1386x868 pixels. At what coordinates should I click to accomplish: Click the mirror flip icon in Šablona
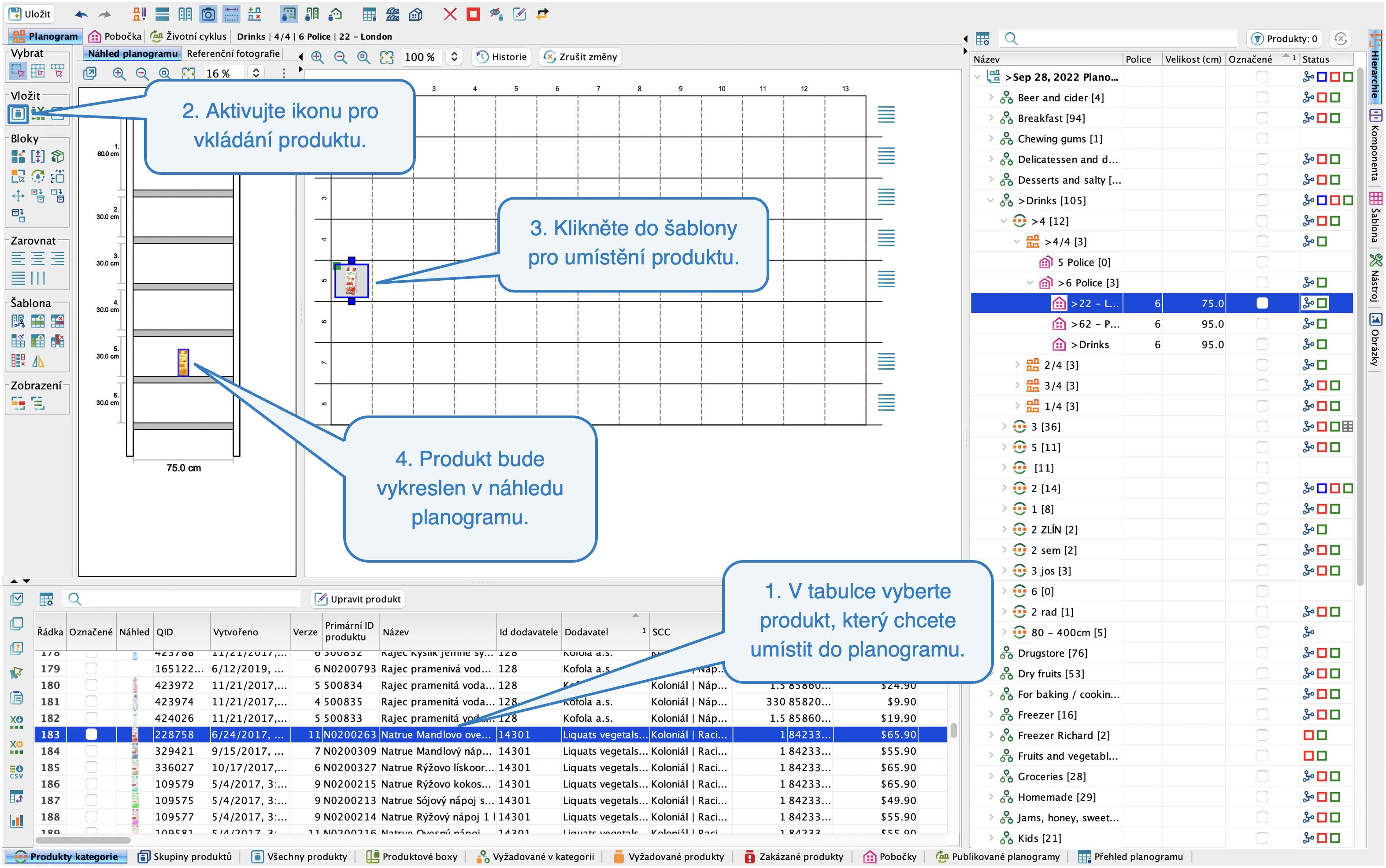38,361
